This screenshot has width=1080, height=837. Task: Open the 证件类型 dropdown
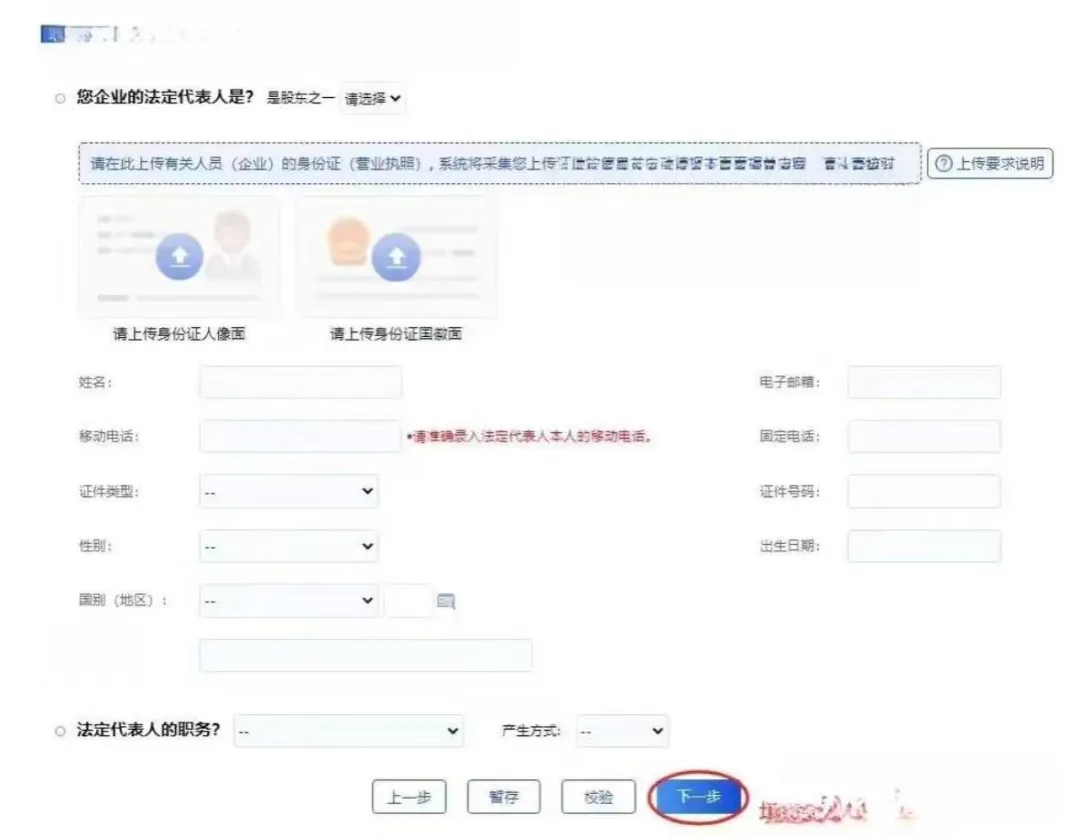(x=288, y=491)
